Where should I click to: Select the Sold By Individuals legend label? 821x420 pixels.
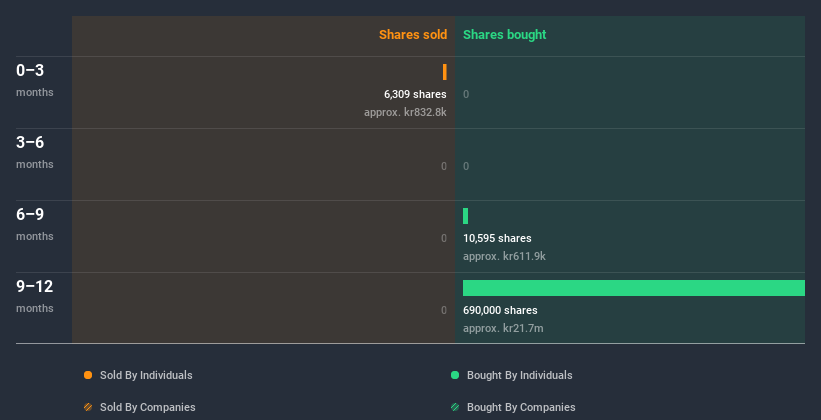point(146,375)
